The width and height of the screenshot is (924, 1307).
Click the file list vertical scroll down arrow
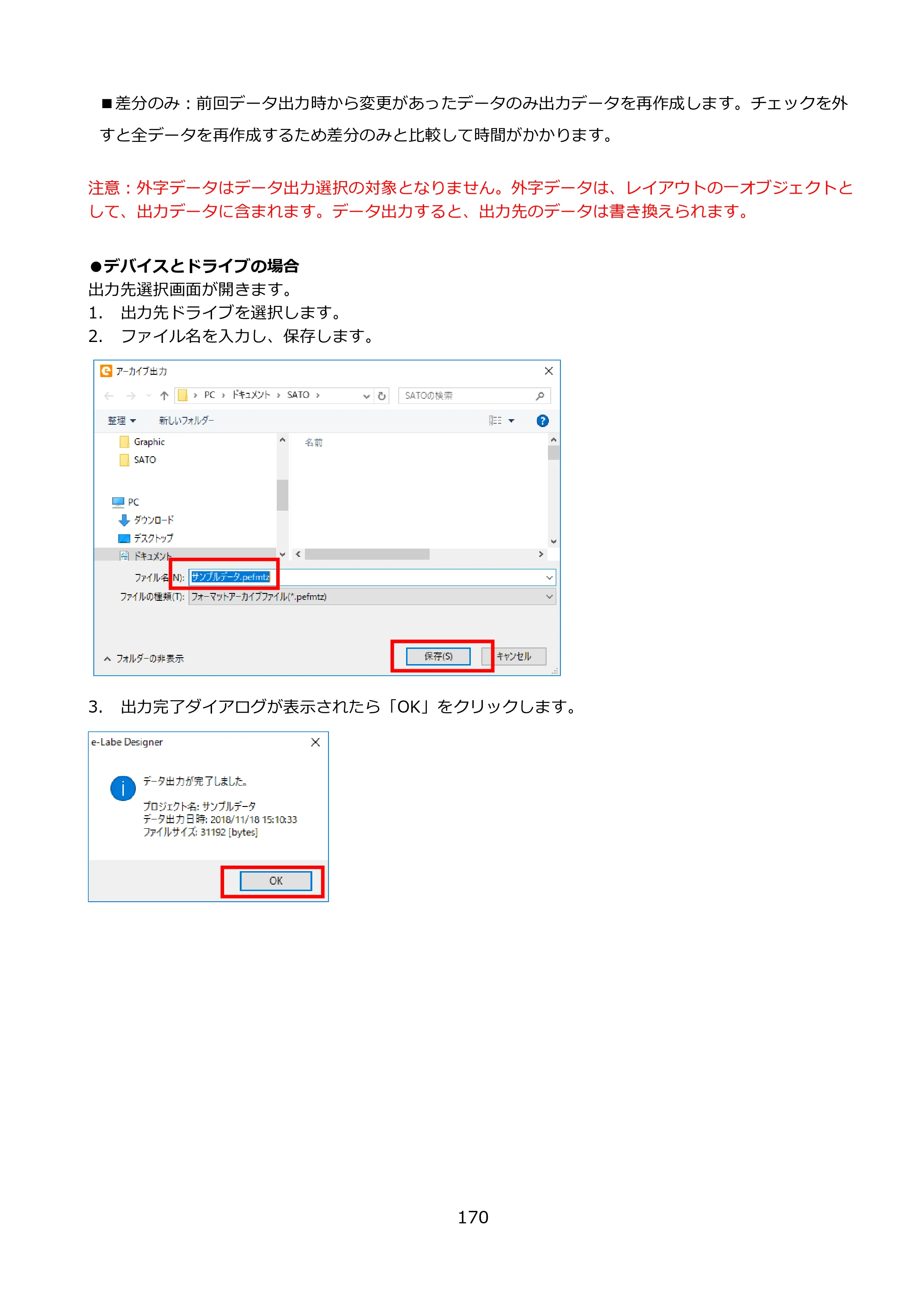point(553,541)
